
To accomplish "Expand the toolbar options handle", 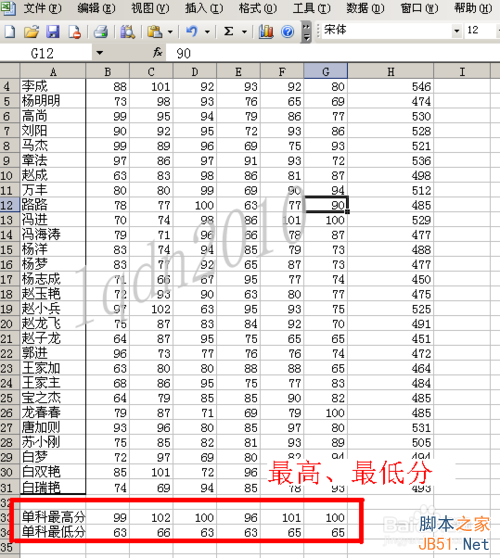I will pos(306,32).
